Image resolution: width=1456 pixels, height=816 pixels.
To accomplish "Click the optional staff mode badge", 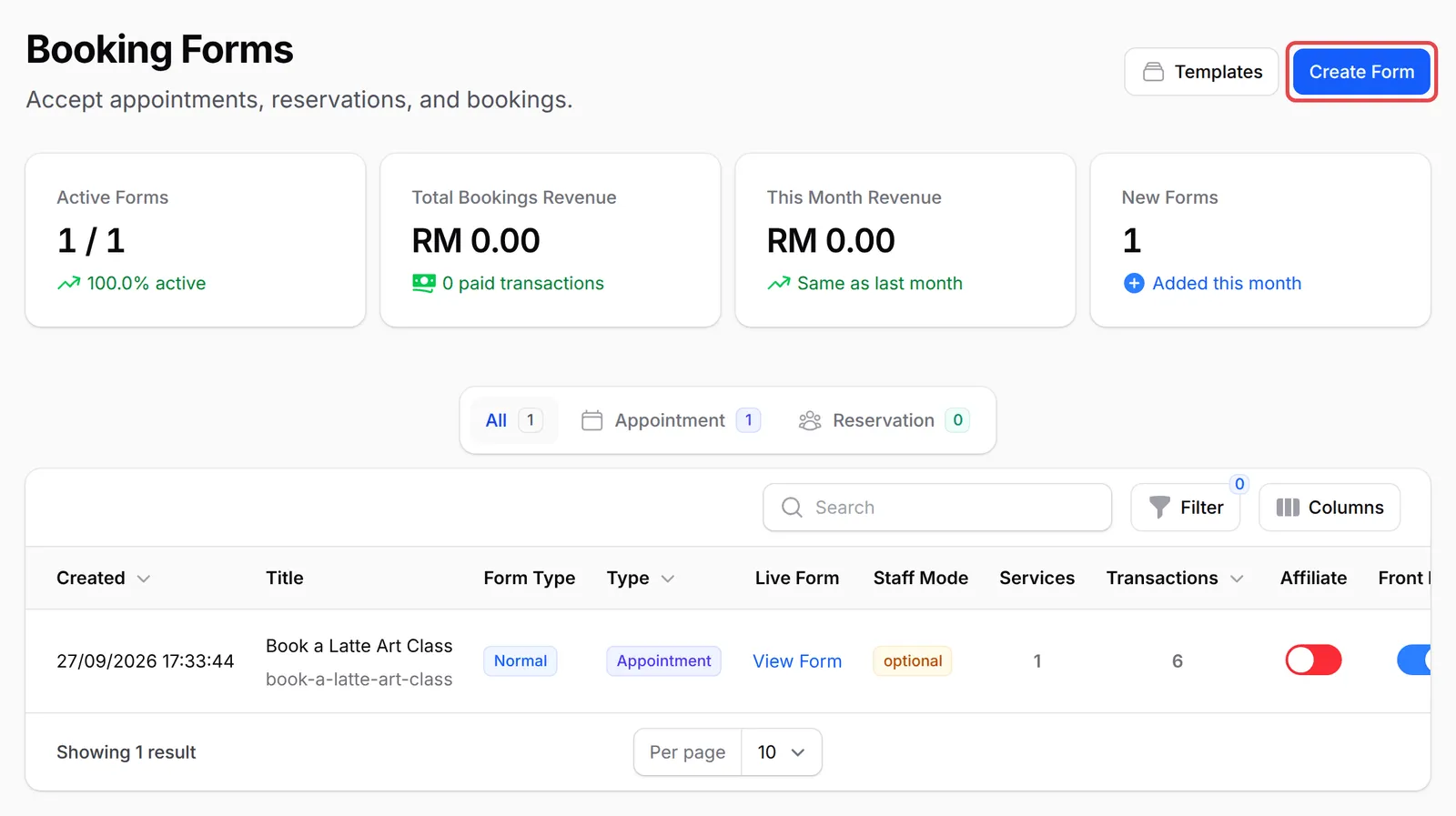I will [913, 661].
